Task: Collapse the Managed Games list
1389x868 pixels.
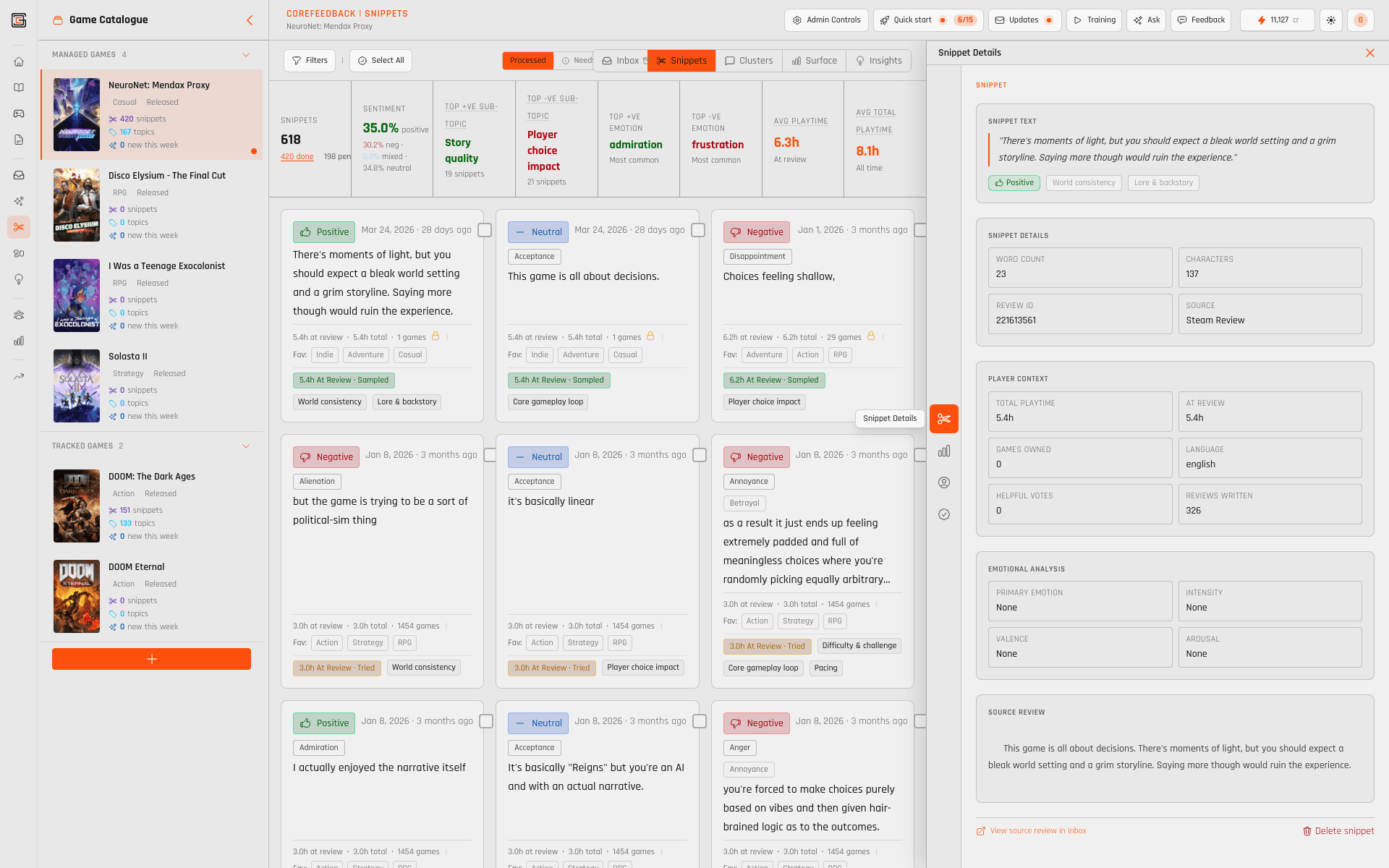Action: point(246,54)
